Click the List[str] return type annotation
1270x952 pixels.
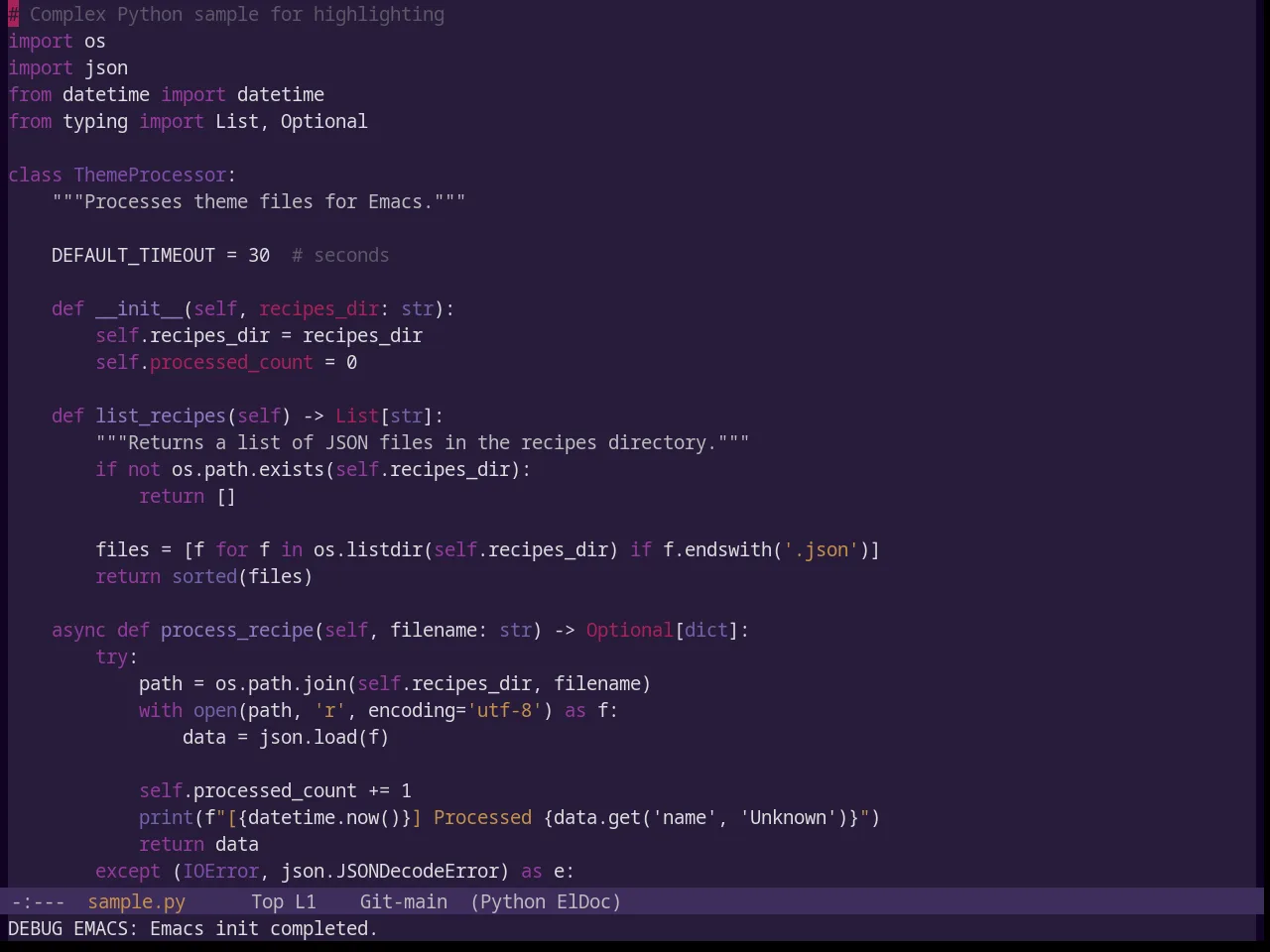tap(384, 416)
